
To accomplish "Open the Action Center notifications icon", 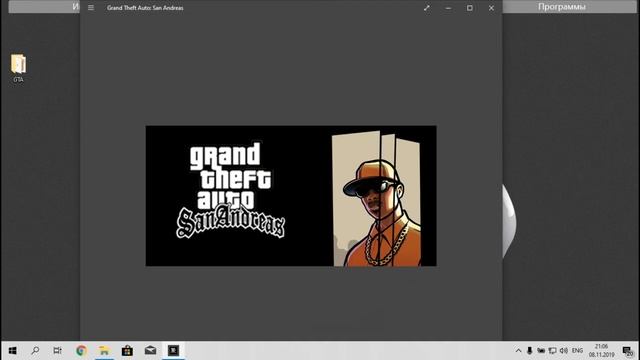I will [628, 351].
